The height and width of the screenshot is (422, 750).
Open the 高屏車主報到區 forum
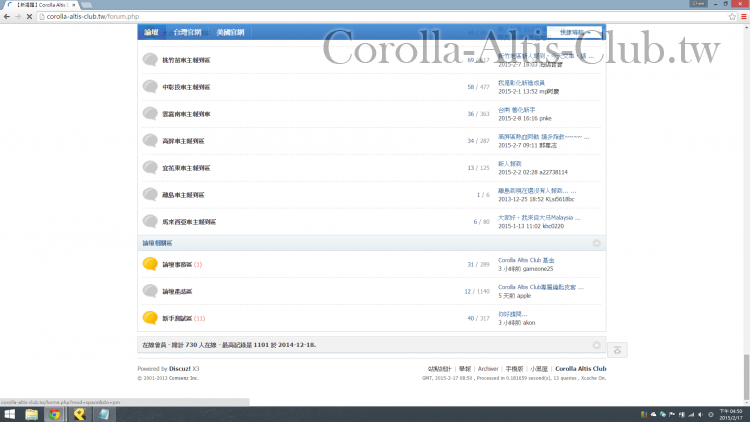(183, 141)
